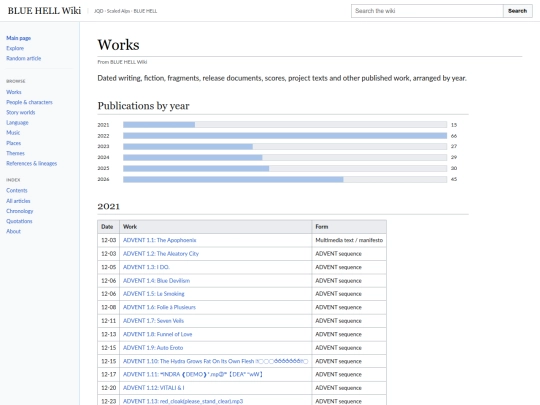540x405 pixels.
Task: Go to a Random article
Action: 23,58
